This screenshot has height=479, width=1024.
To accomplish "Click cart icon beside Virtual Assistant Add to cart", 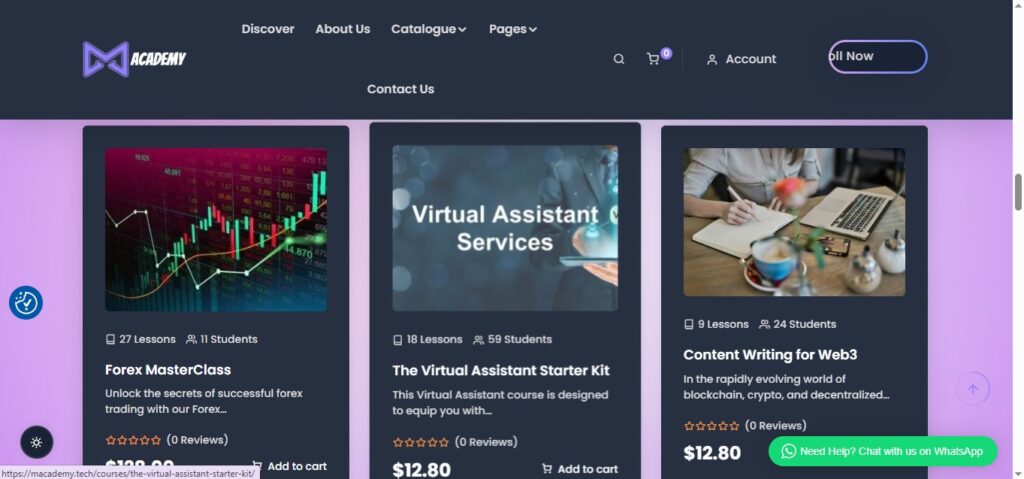I will [x=547, y=469].
